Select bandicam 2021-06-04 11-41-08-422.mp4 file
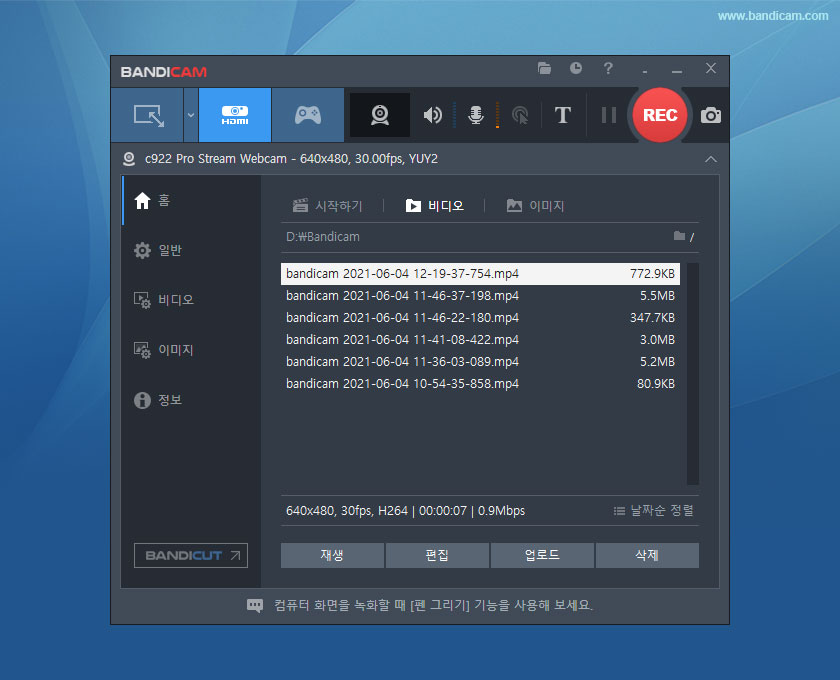Screen dimensions: 840x680 point(480,340)
